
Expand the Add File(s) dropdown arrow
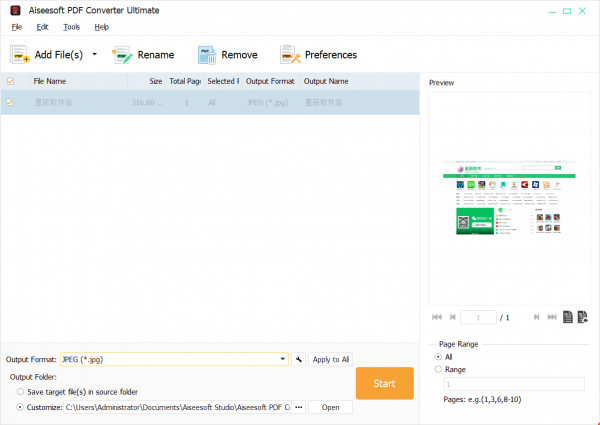coord(94,54)
